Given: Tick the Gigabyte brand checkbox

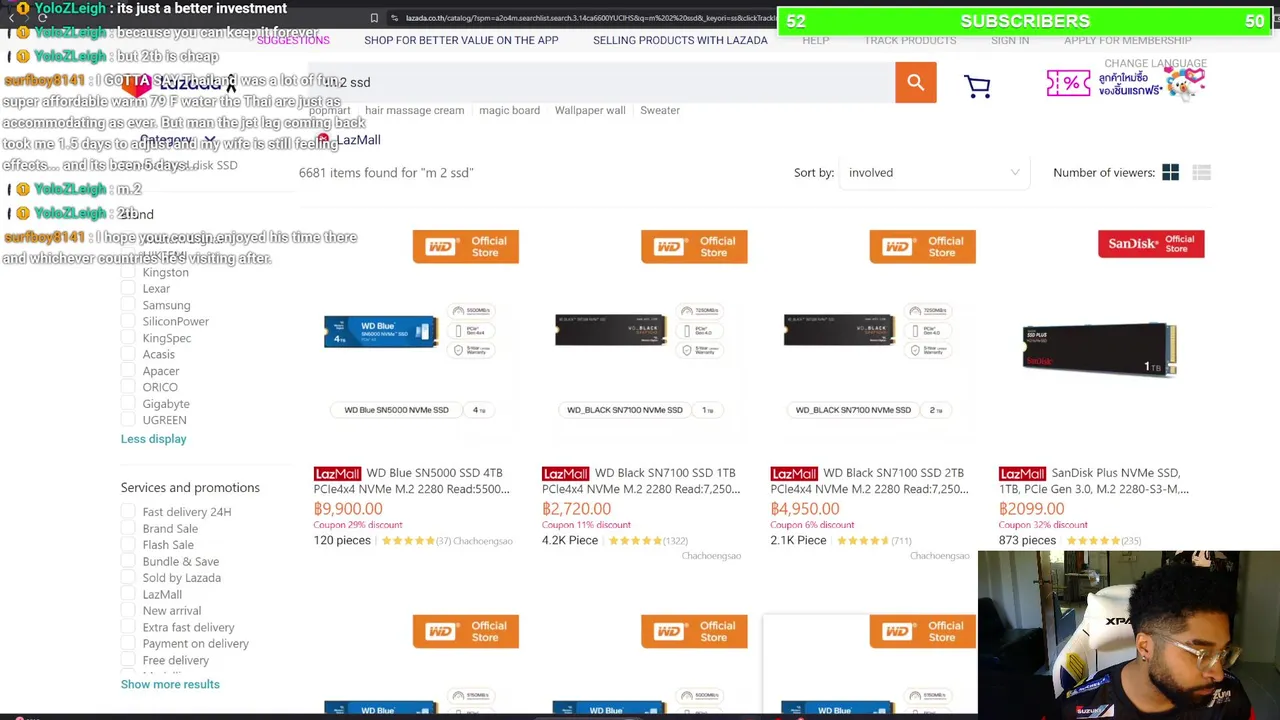Looking at the screenshot, I should (128, 404).
